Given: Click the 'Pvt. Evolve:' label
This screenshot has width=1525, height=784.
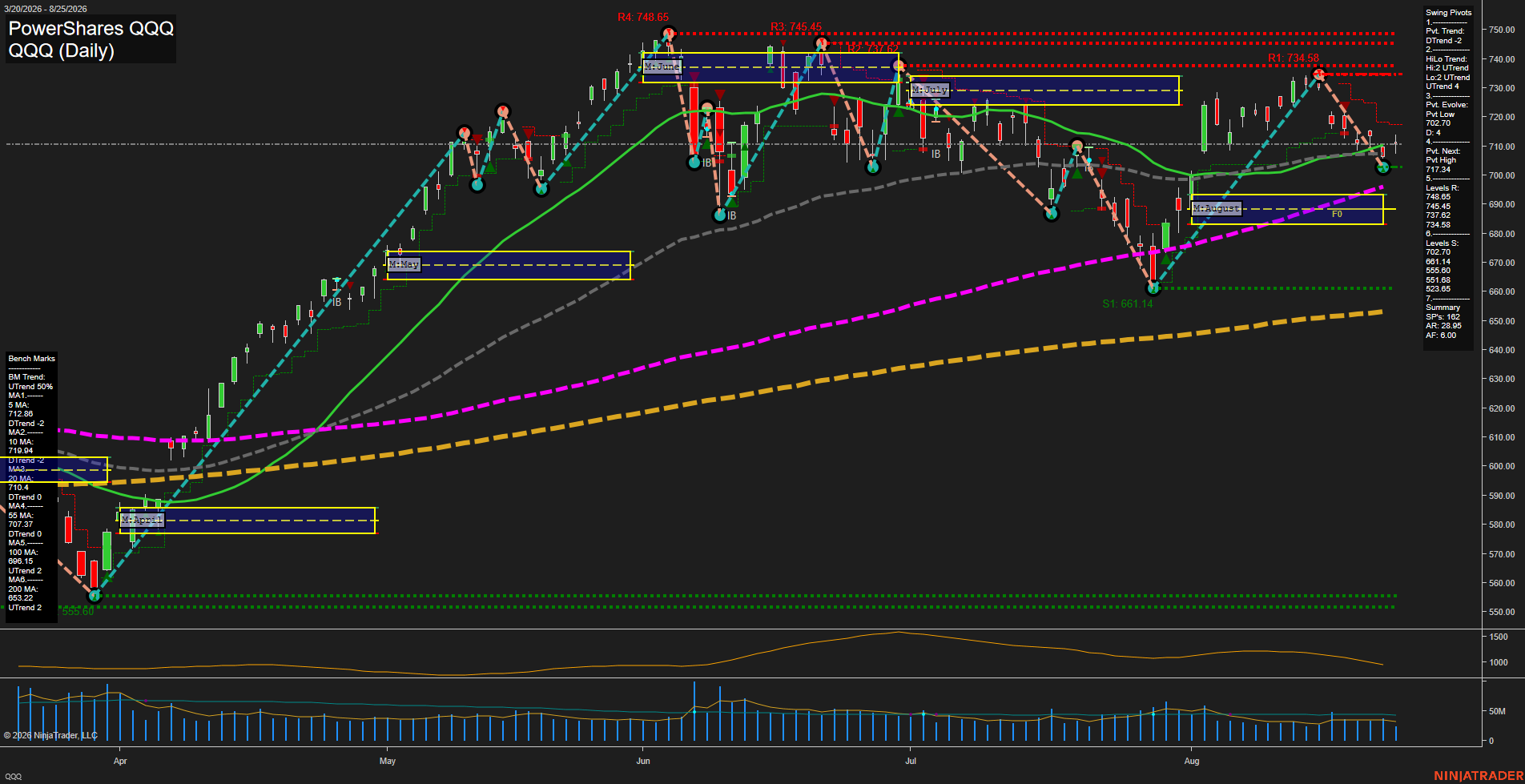Looking at the screenshot, I should (x=1447, y=105).
